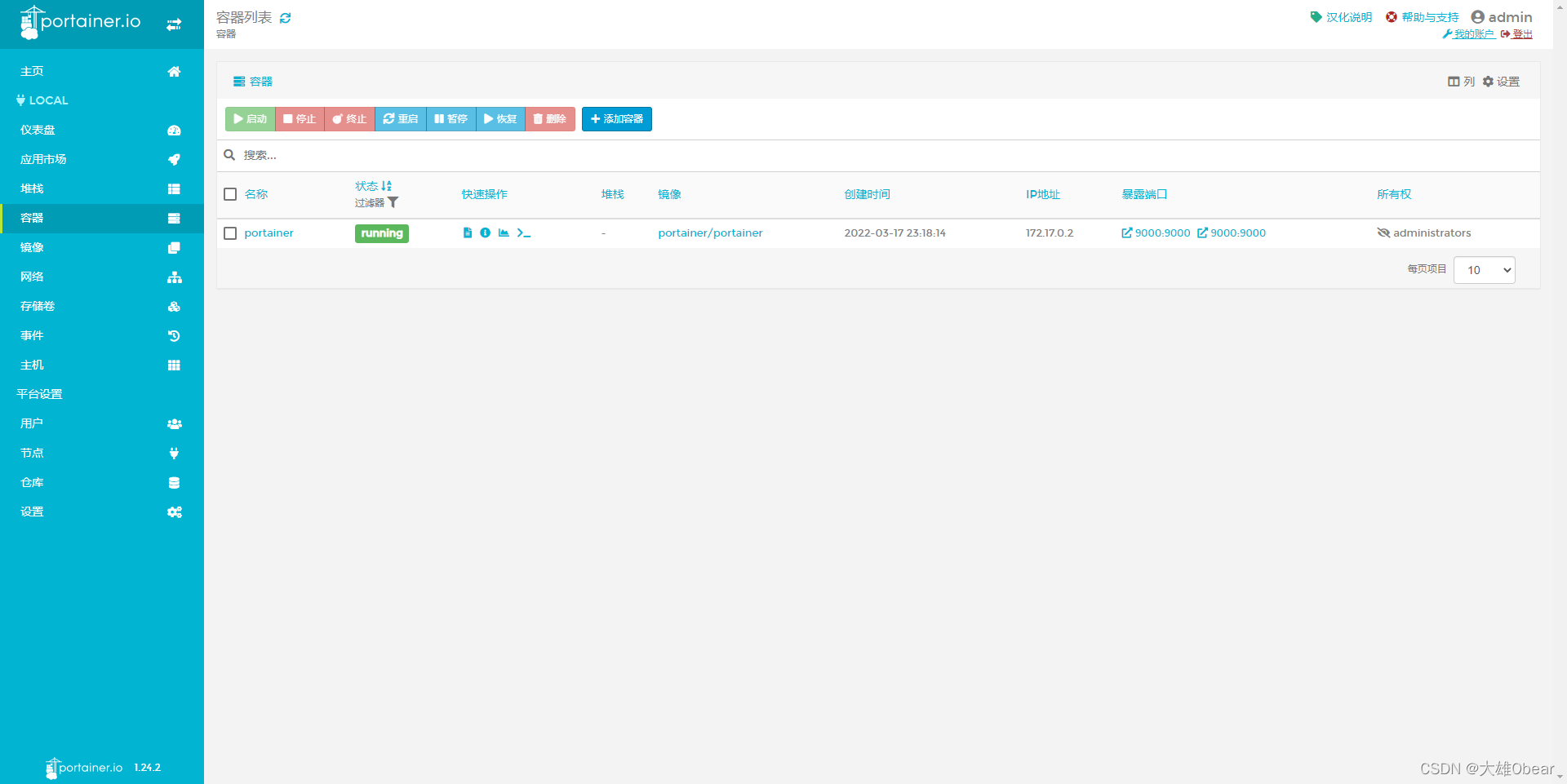Click the status filter funnel icon
The width and height of the screenshot is (1567, 784).
coord(393,202)
